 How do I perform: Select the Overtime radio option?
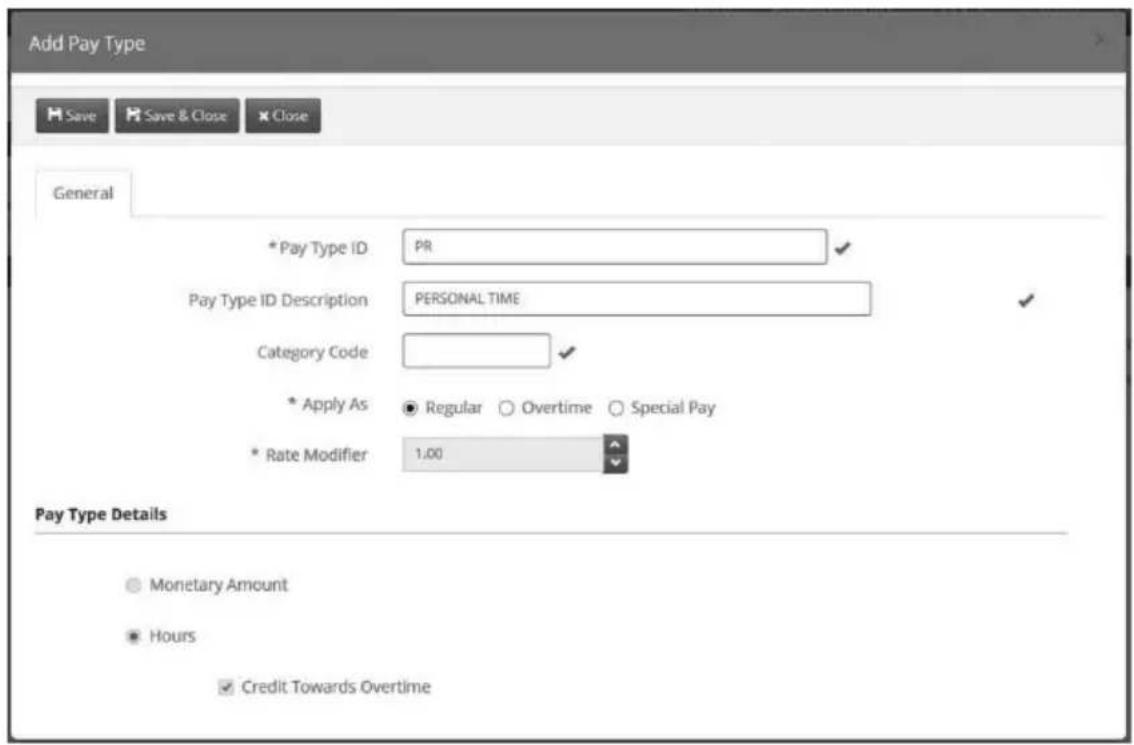pyautogui.click(x=506, y=409)
